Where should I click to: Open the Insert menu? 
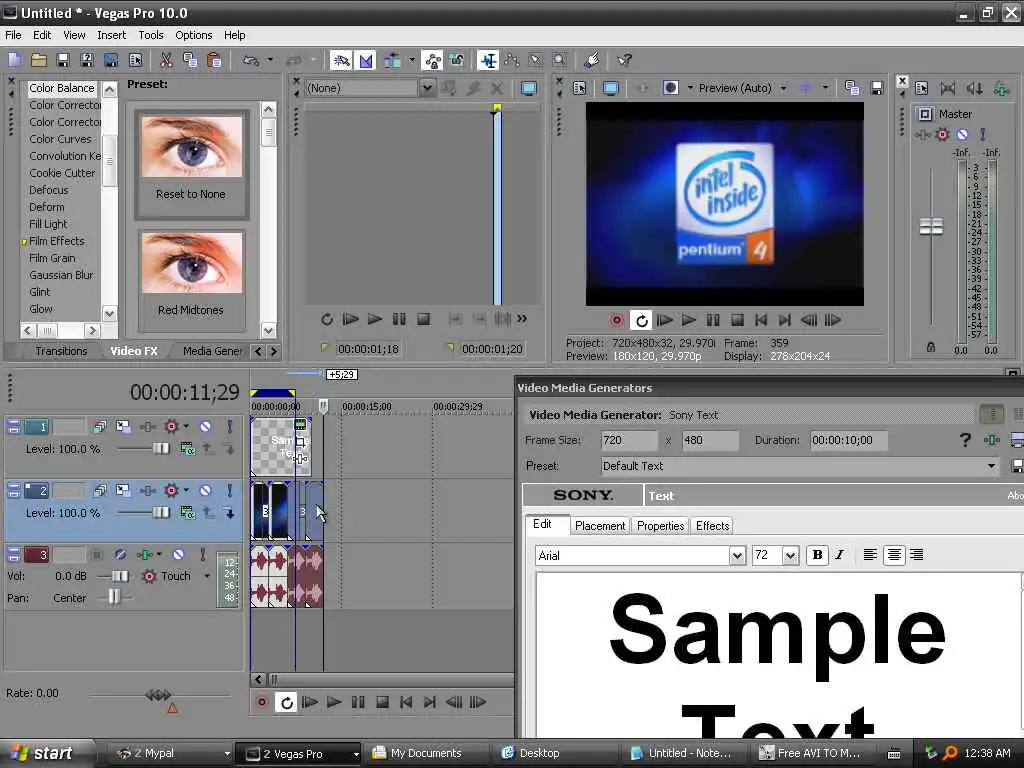coord(112,35)
